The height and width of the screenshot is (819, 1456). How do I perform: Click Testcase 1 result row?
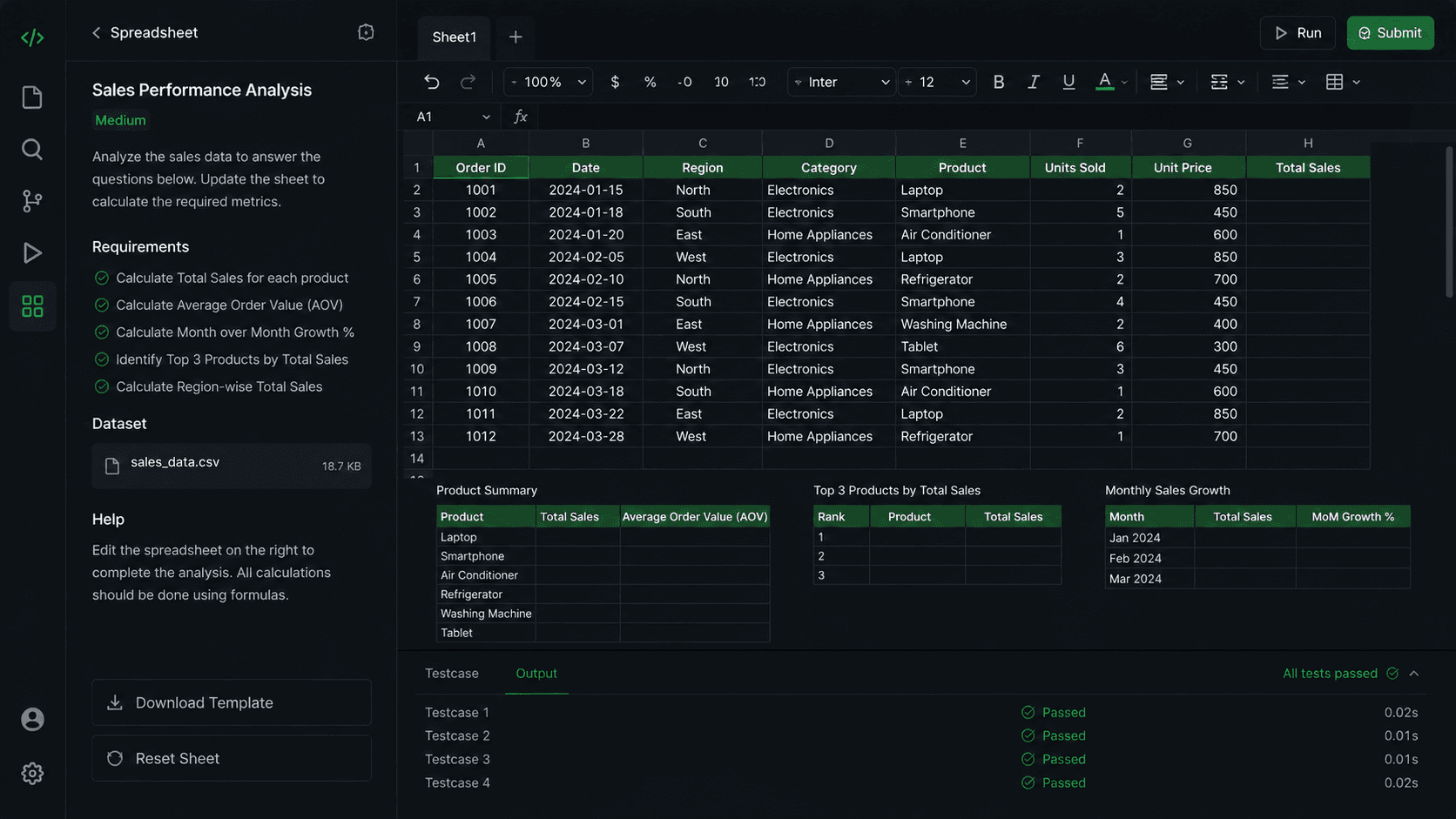click(921, 712)
